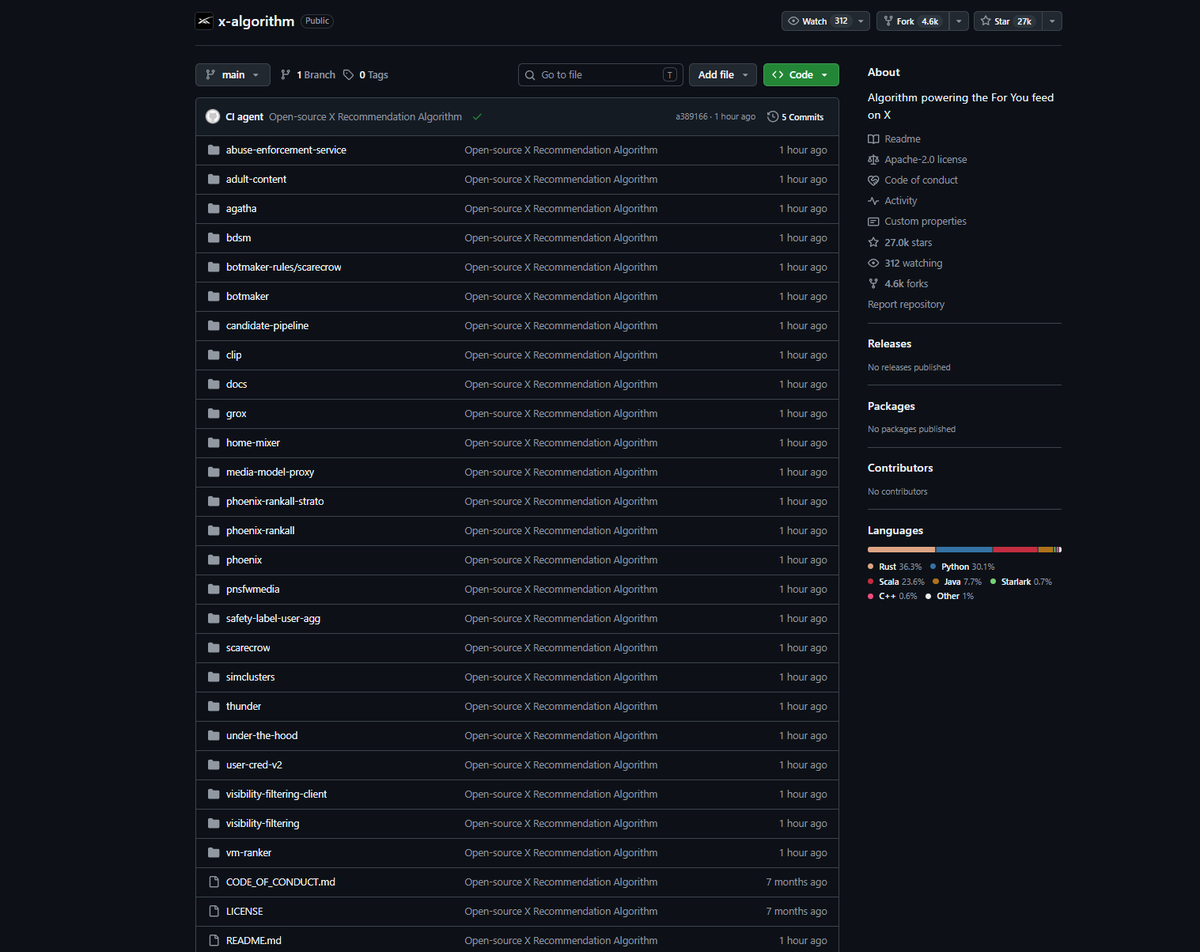This screenshot has height=952, width=1200.
Task: Click the folder icon next to agatha
Action: pyautogui.click(x=213, y=209)
